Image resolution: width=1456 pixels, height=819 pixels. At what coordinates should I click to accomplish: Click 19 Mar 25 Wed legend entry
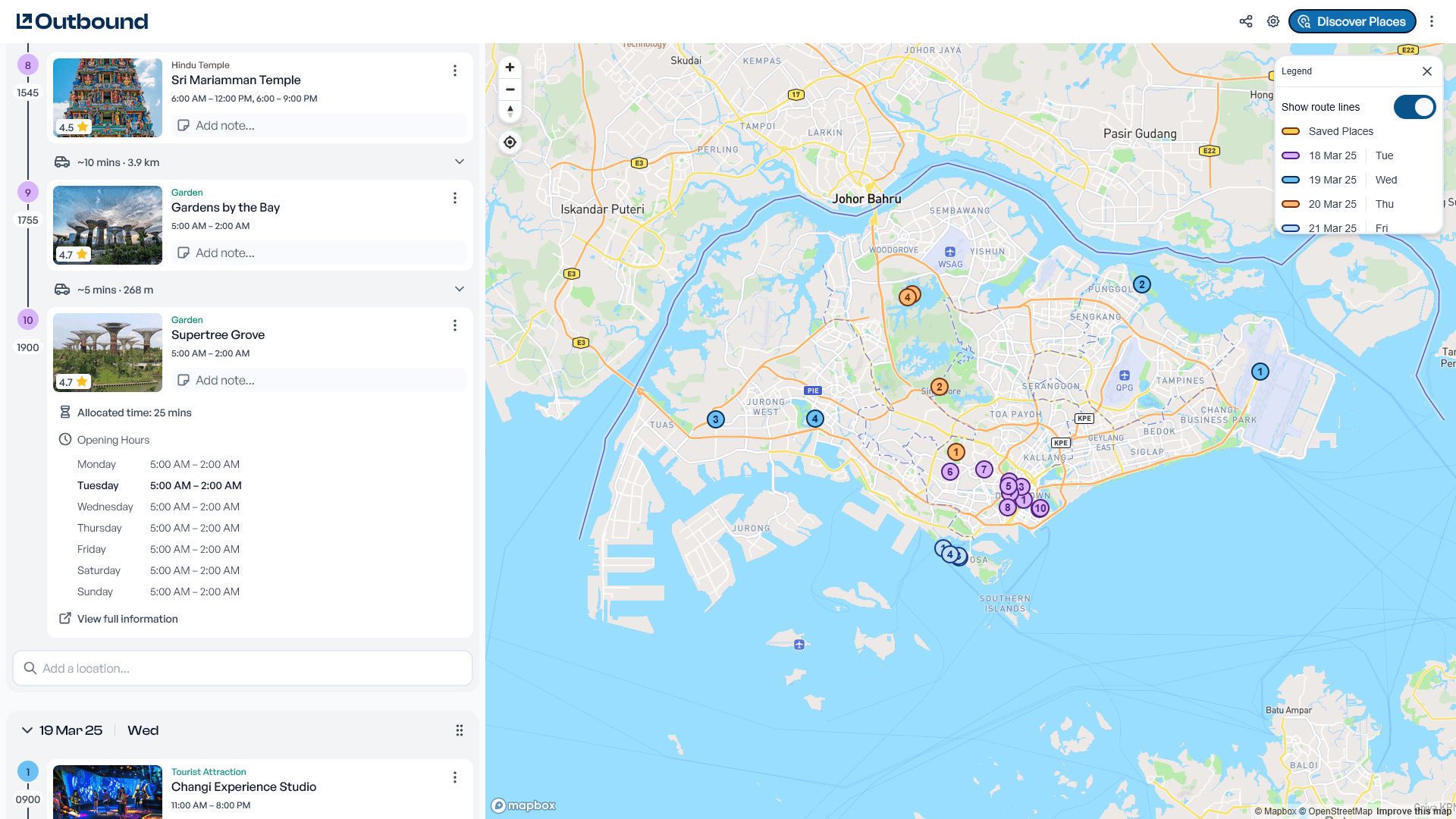pos(1339,180)
